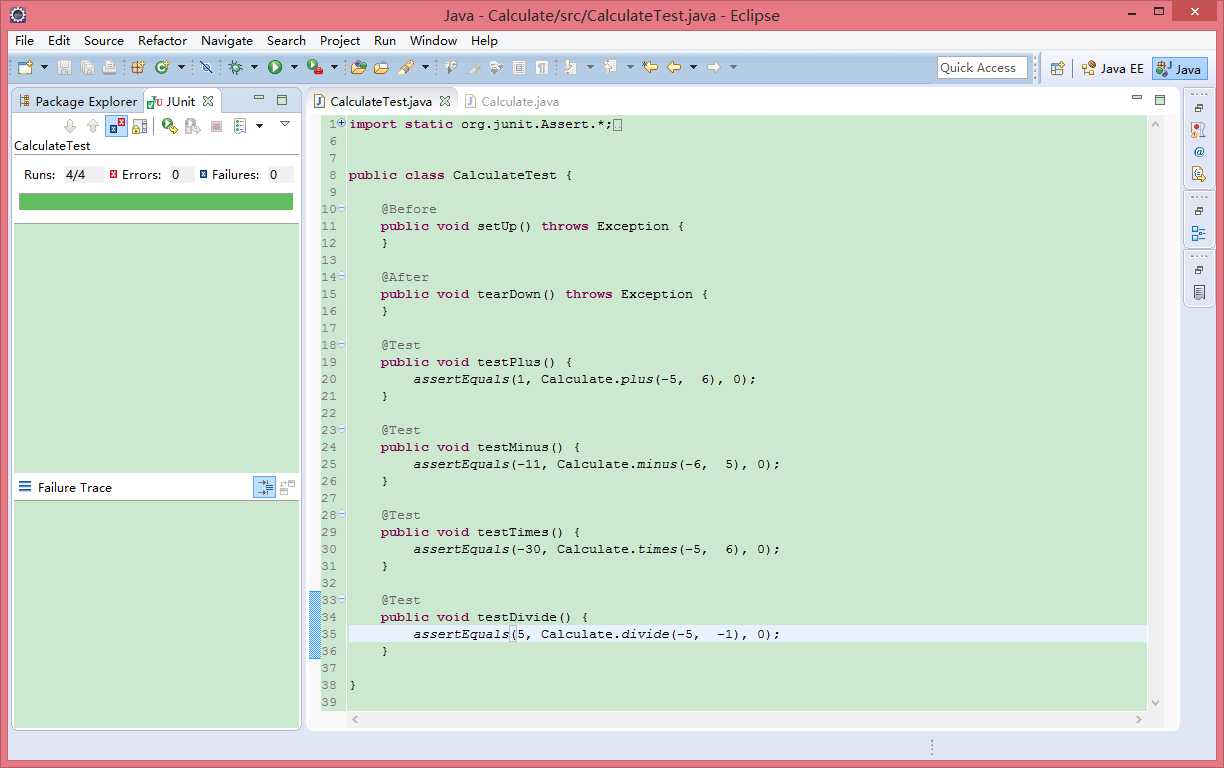Click the Print icon in the toolbar
1224x768 pixels.
[108, 67]
